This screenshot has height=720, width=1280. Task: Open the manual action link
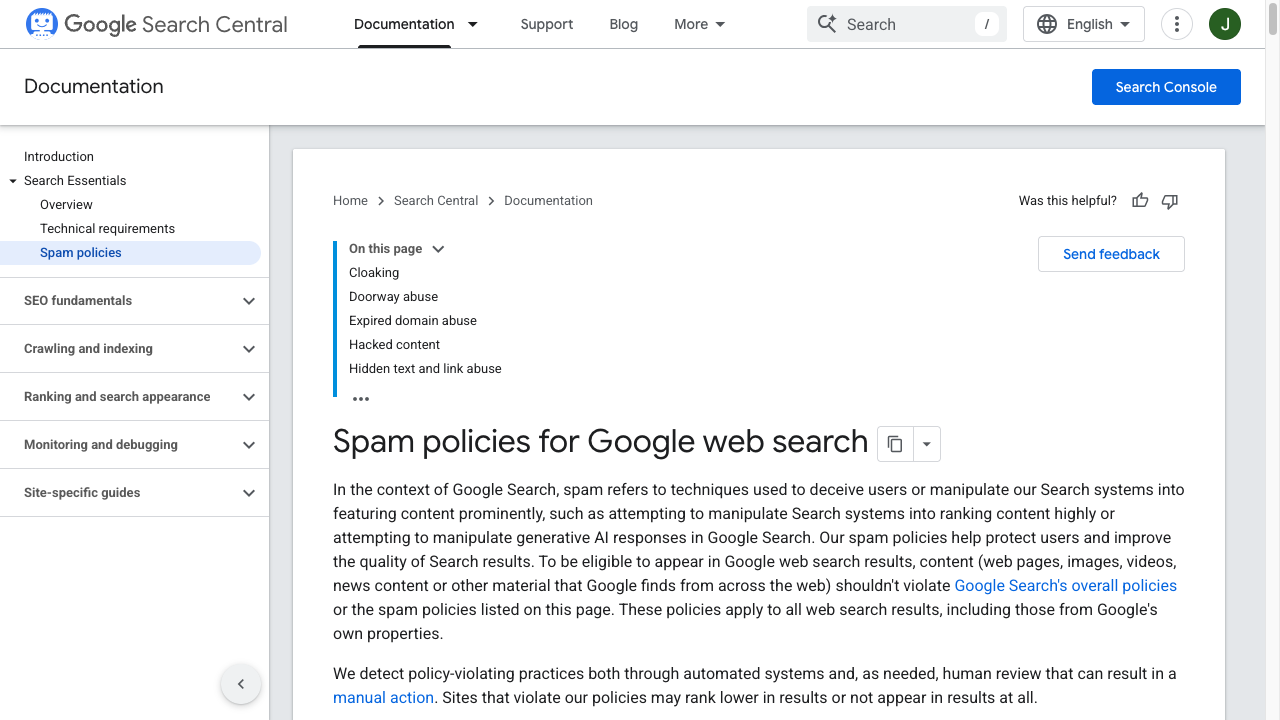click(383, 698)
